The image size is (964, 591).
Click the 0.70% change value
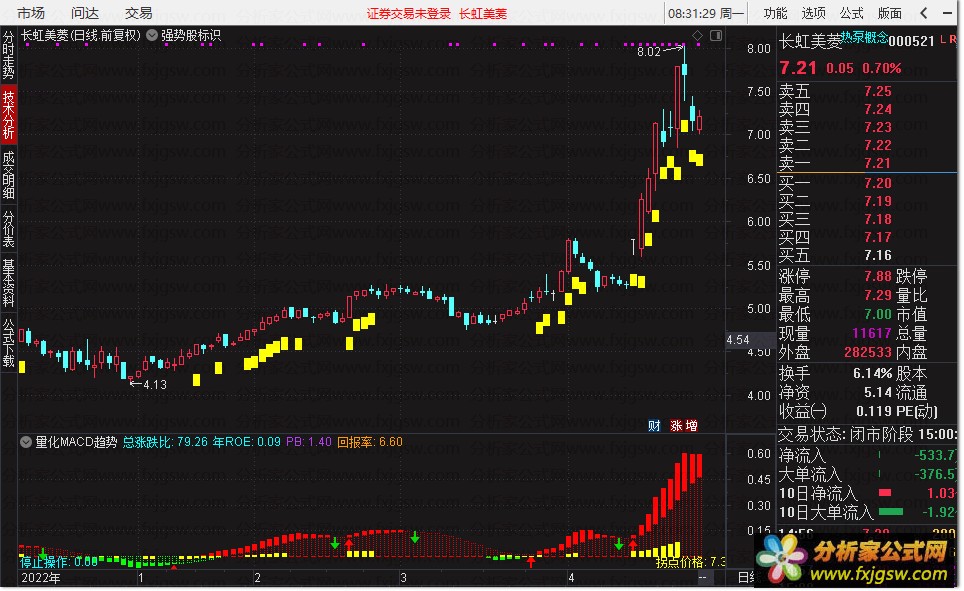coord(882,68)
